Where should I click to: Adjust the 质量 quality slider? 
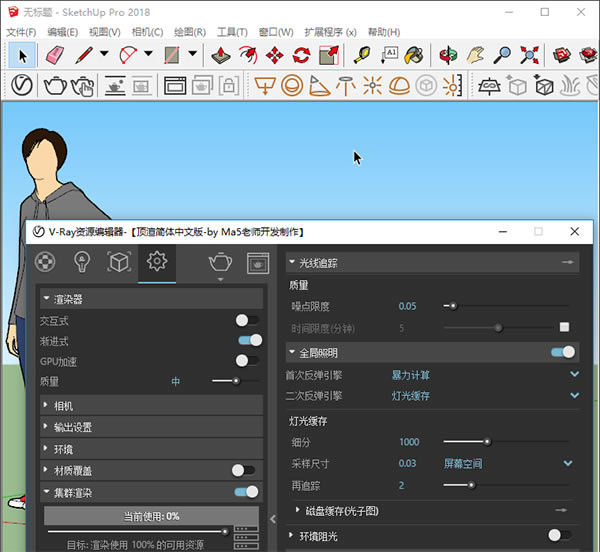tap(235, 381)
